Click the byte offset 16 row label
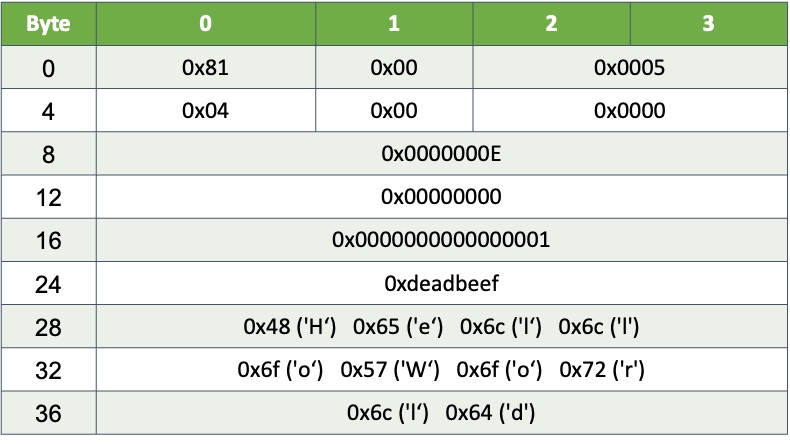The image size is (790, 444). [x=48, y=240]
